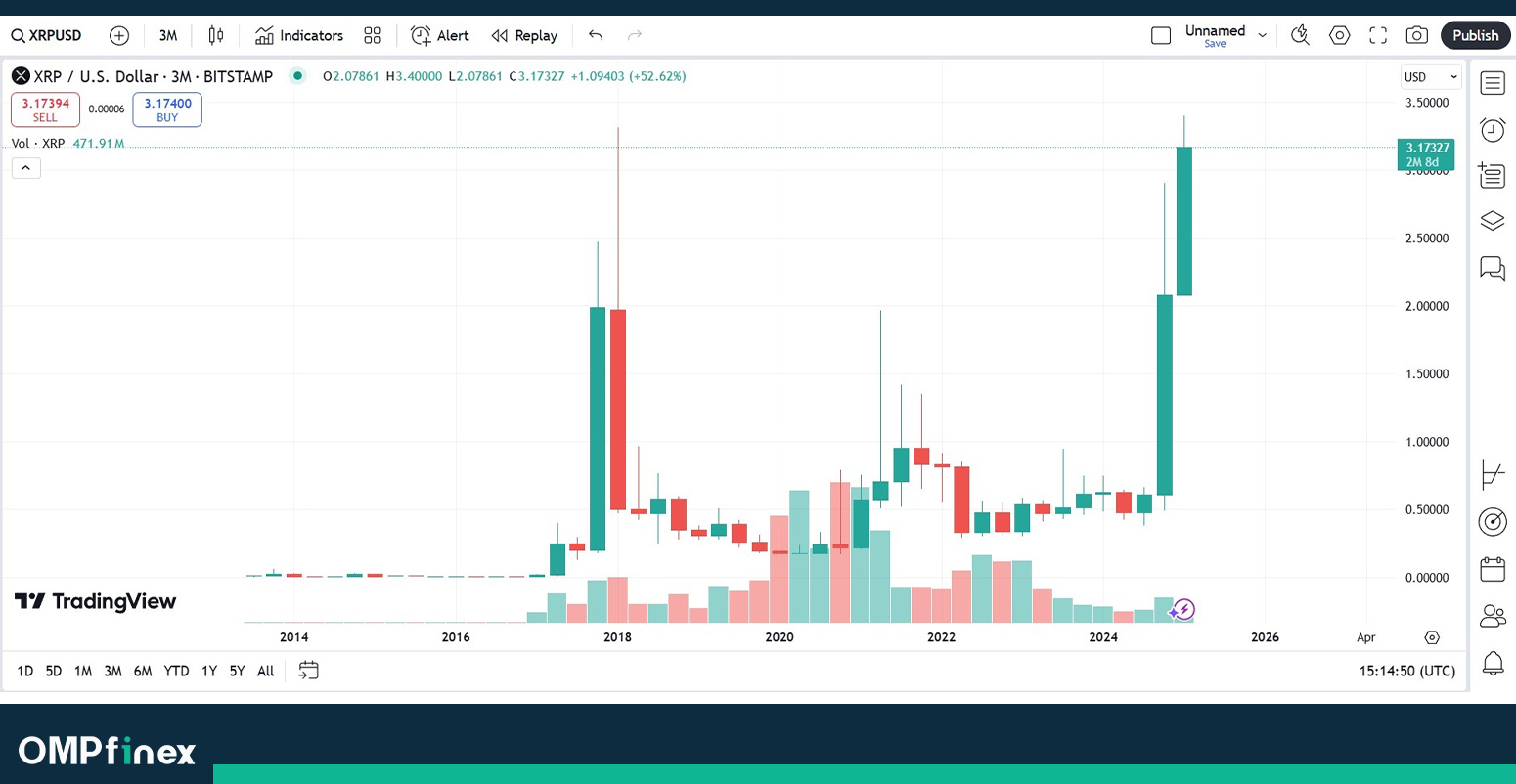Open the chats panel icon
This screenshot has width=1516, height=784.
[x=1493, y=268]
